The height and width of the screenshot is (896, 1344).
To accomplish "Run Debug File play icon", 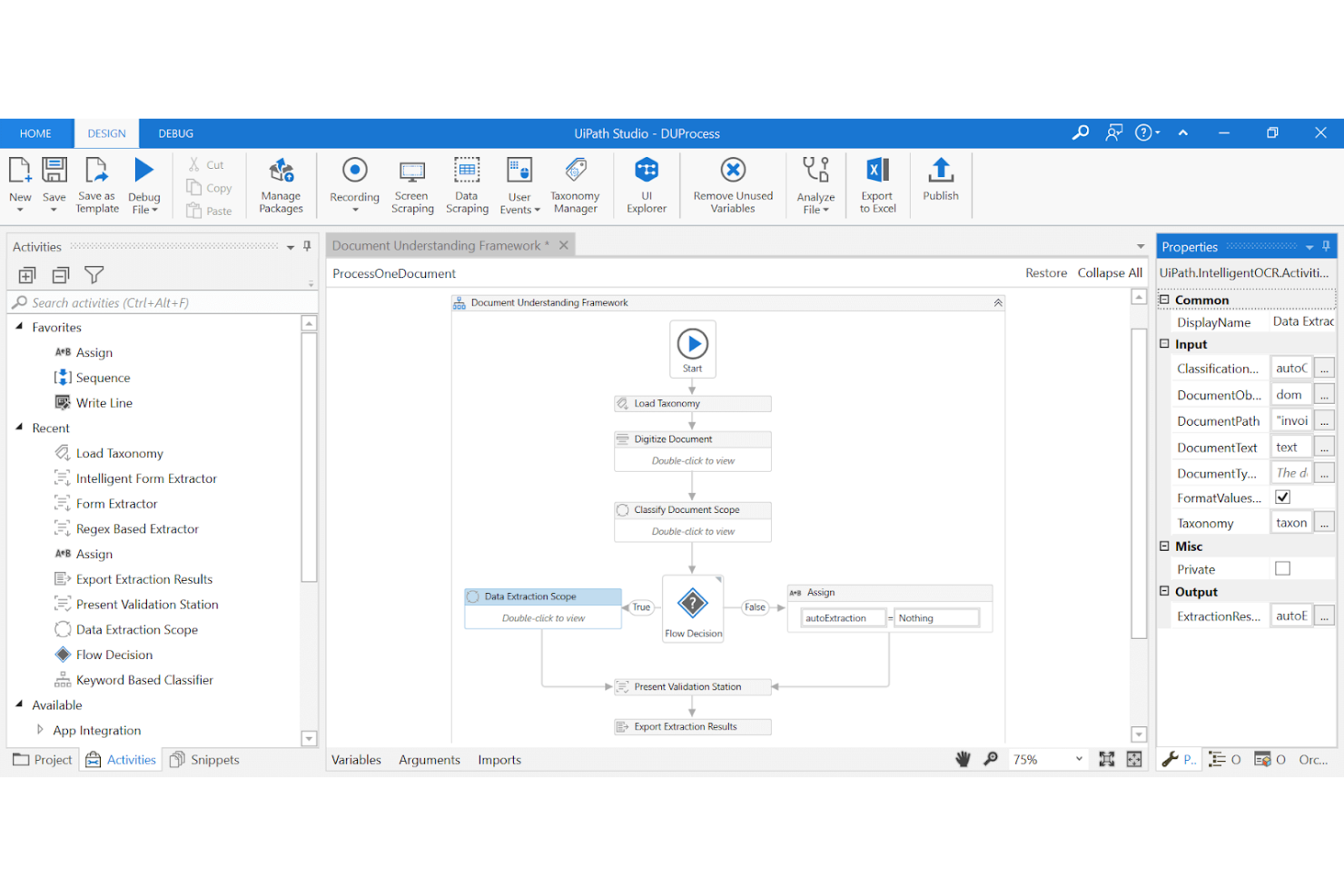I will click(143, 170).
